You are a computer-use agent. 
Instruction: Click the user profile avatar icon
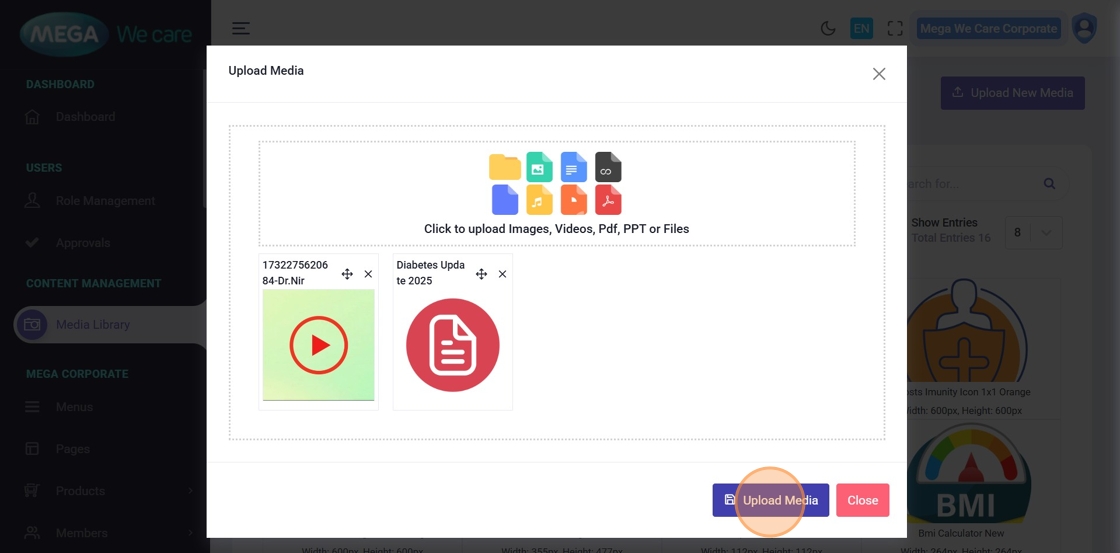(x=1084, y=28)
